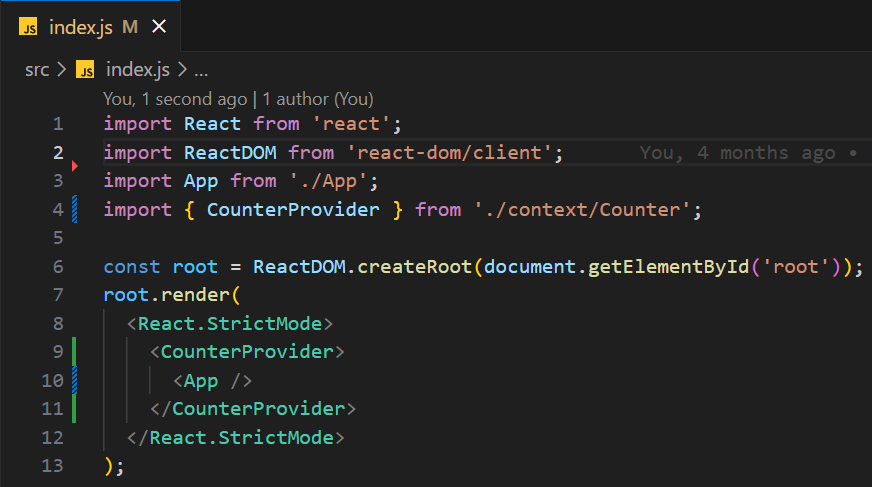The width and height of the screenshot is (872, 487).
Task: Click line number 13 in the gutter
Action: click(x=52, y=466)
